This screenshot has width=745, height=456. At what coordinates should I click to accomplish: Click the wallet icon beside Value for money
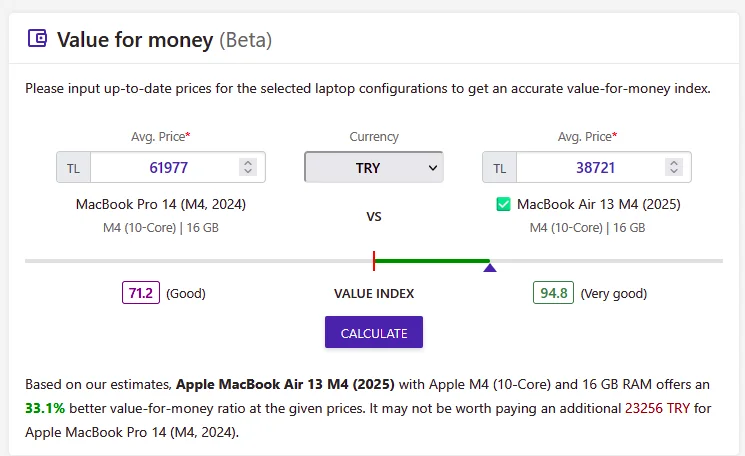pos(37,39)
